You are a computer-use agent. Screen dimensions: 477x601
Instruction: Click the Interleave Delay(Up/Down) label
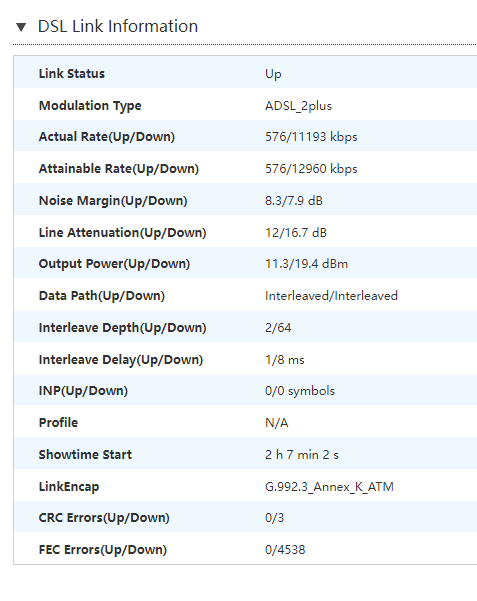[121, 360]
